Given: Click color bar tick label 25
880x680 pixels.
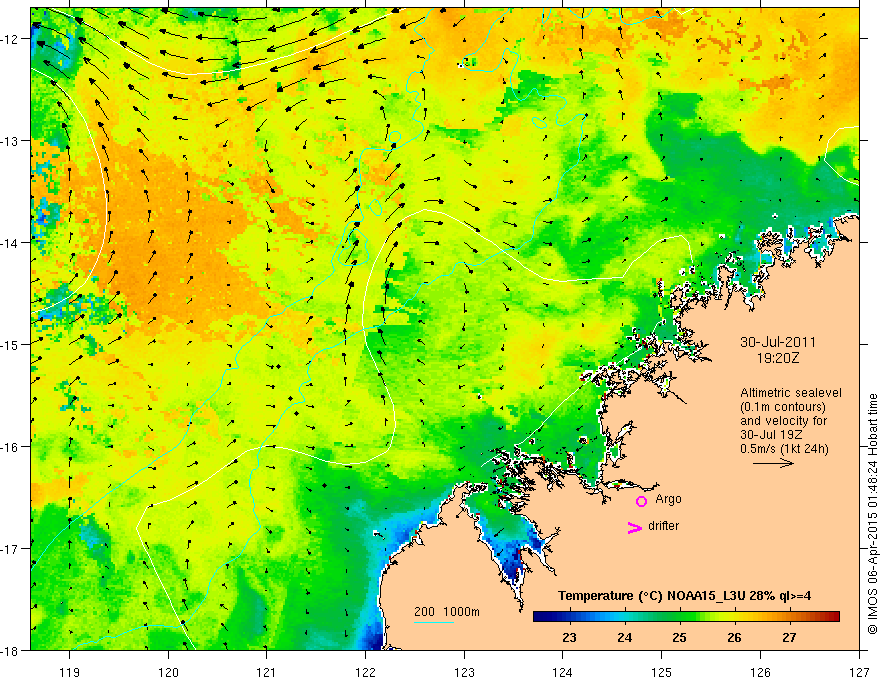Looking at the screenshot, I should (x=679, y=638).
